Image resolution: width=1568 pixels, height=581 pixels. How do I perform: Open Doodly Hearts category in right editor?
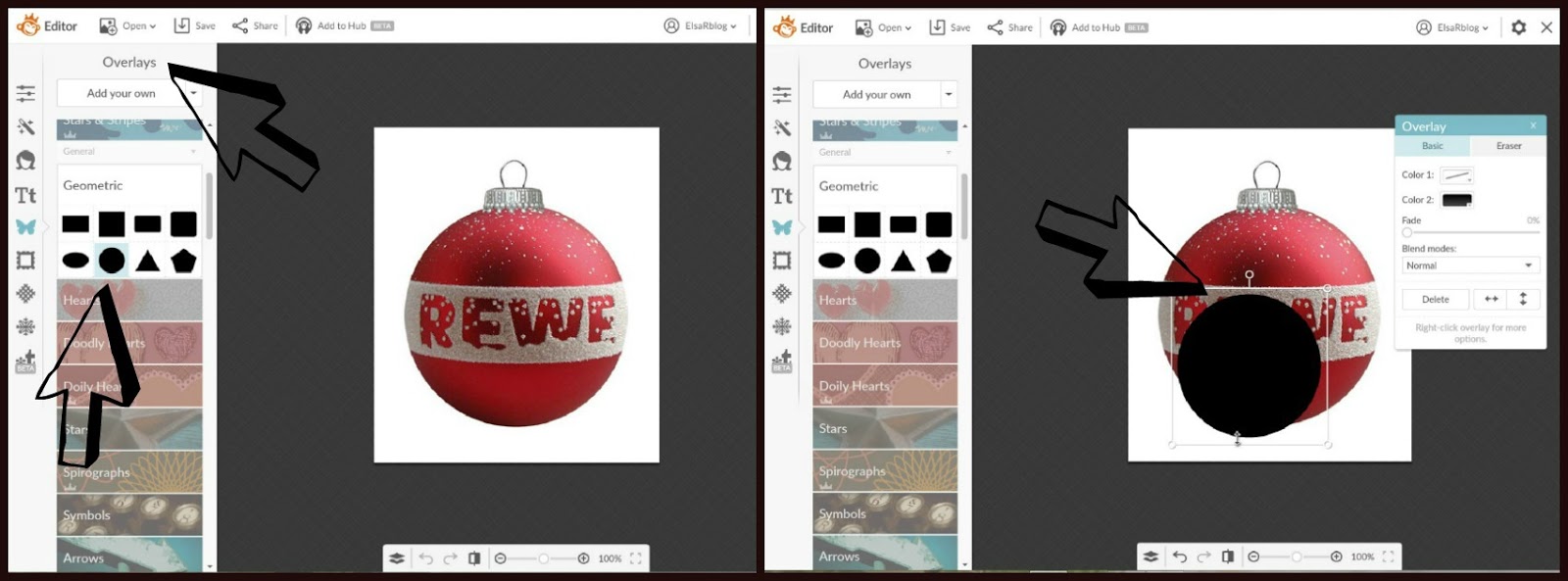pos(885,343)
